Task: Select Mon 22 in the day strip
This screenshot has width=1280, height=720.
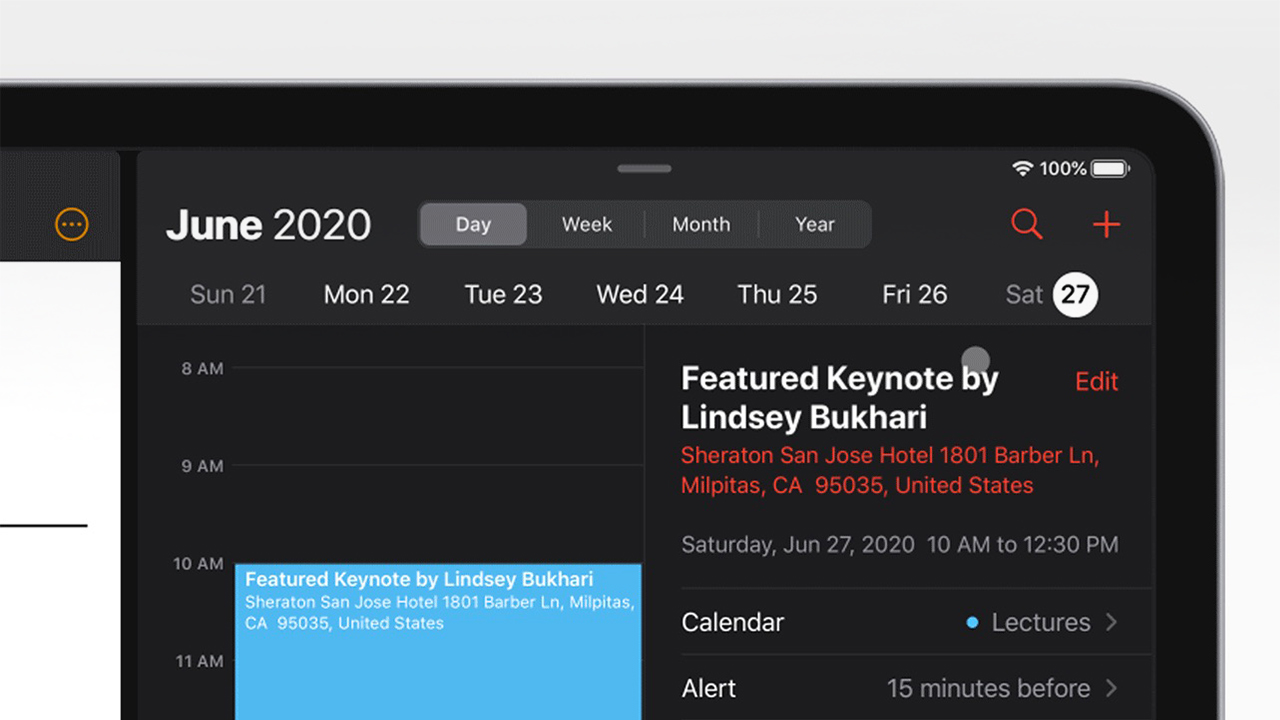Action: 367,294
